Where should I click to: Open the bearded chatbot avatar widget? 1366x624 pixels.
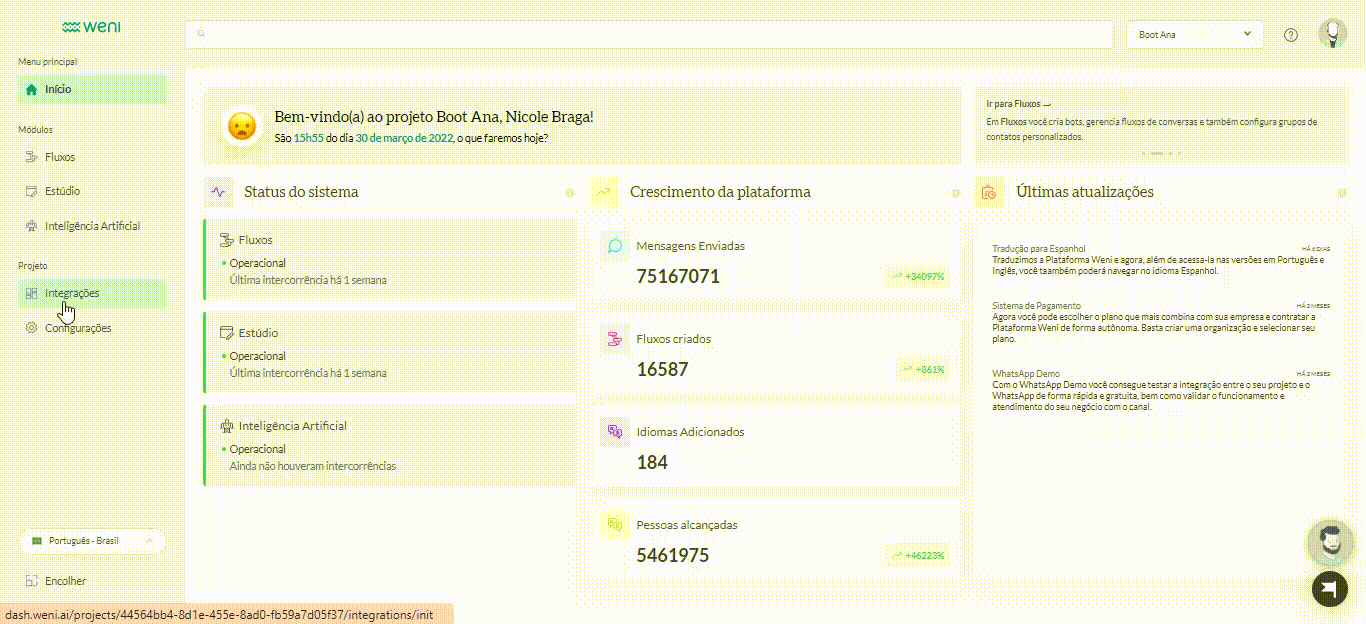tap(1330, 543)
